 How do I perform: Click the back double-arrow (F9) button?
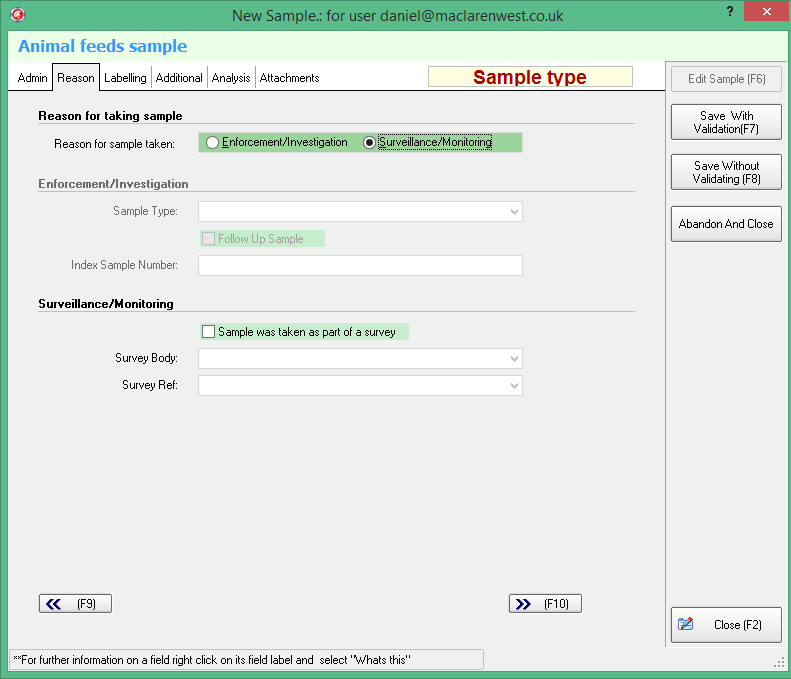click(75, 603)
